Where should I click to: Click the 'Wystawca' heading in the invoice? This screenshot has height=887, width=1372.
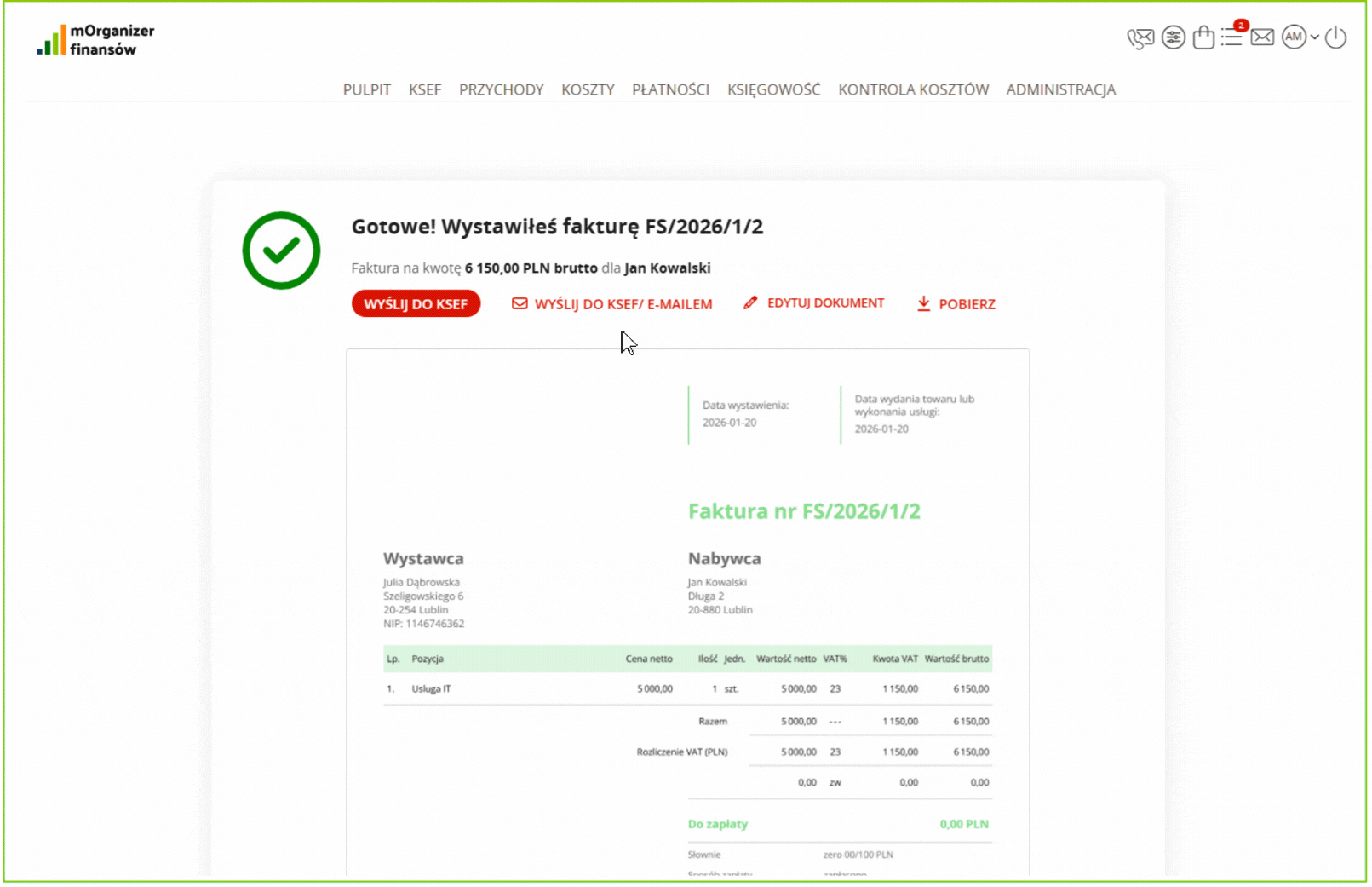(x=423, y=559)
